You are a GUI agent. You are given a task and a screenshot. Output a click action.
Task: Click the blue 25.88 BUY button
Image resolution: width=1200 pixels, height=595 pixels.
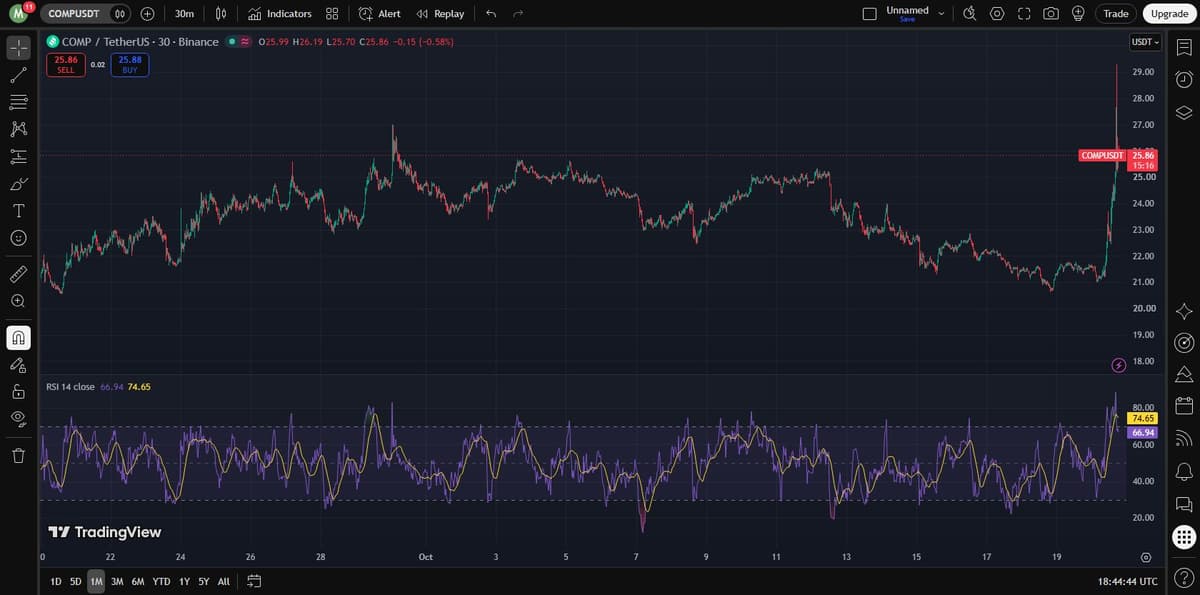click(130, 65)
